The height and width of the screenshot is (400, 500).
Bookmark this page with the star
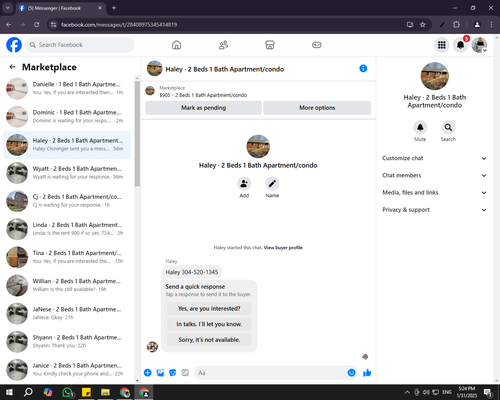pos(422,25)
